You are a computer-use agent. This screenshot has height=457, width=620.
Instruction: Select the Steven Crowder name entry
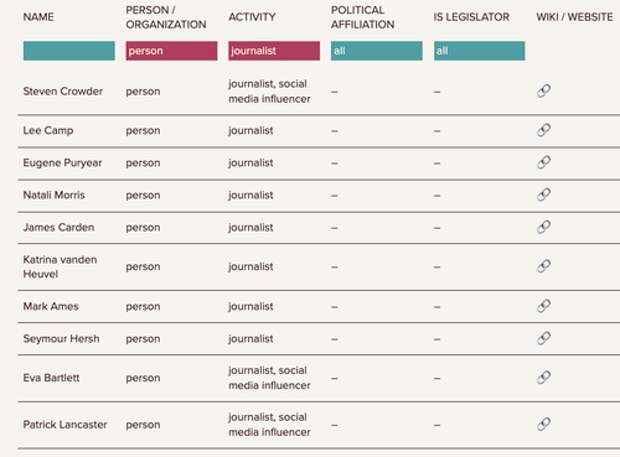click(63, 91)
